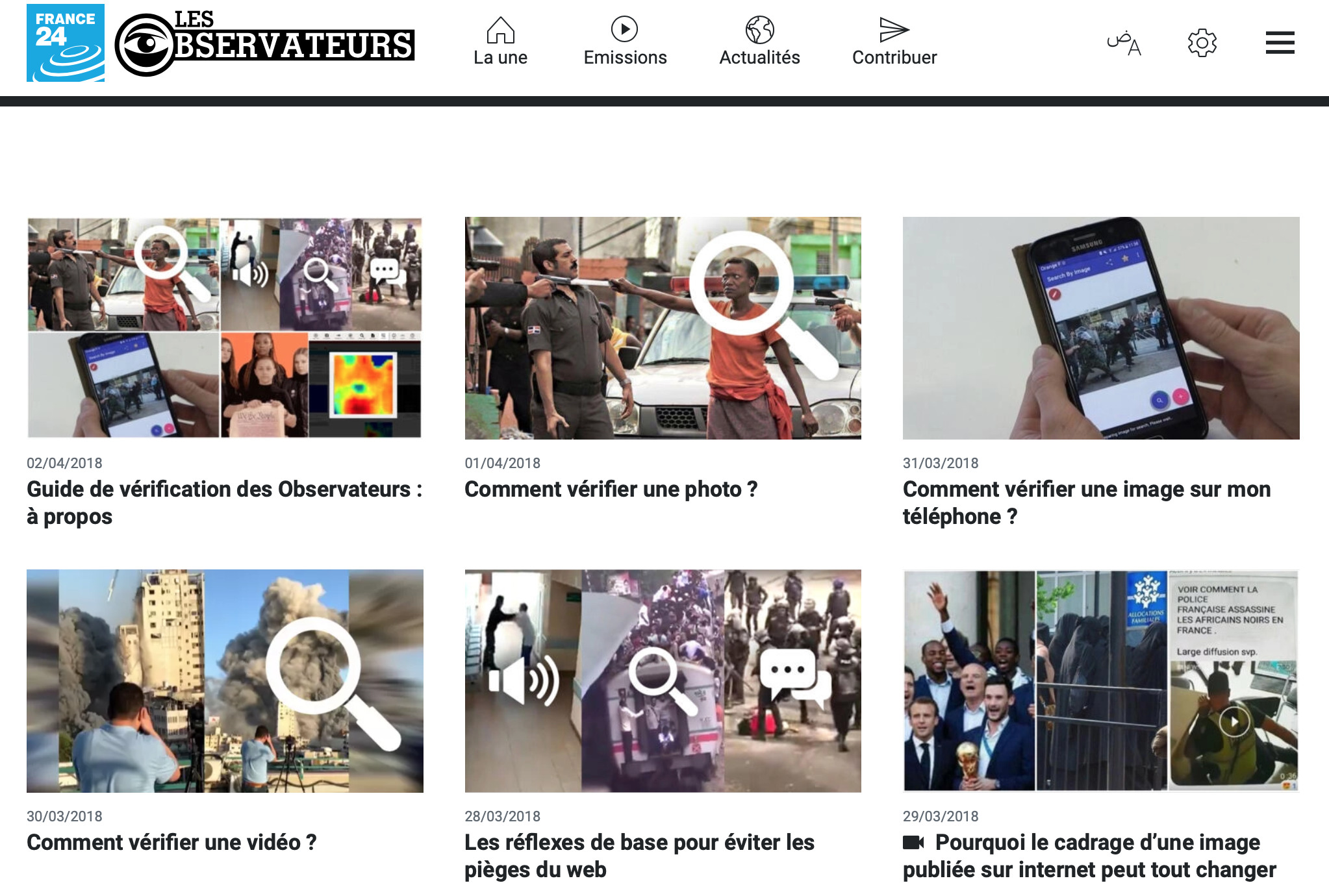This screenshot has height=896, width=1329.
Task: Go to the Emissions menu label
Action: 625,58
